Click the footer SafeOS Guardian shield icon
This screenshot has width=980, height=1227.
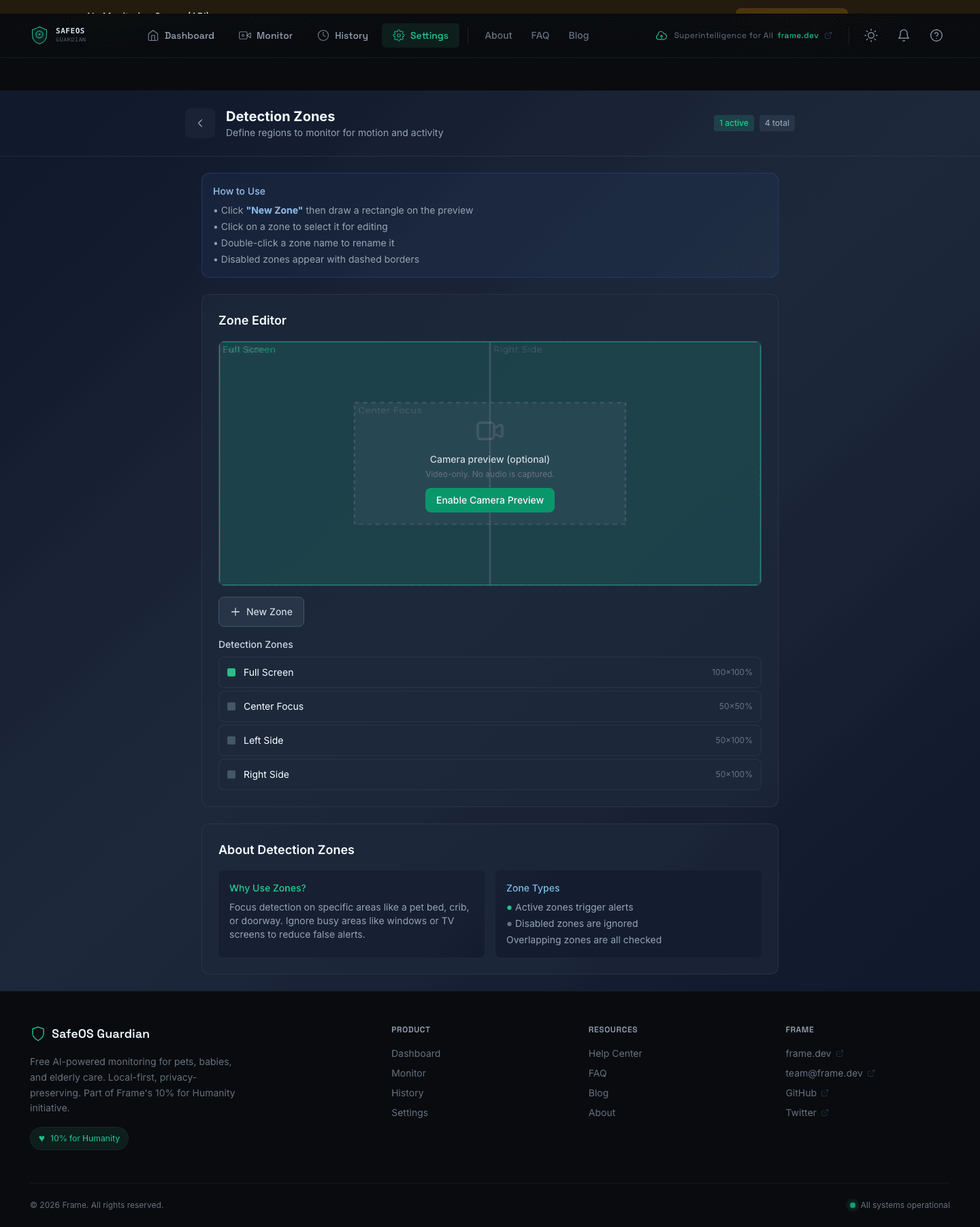pyautogui.click(x=38, y=1034)
